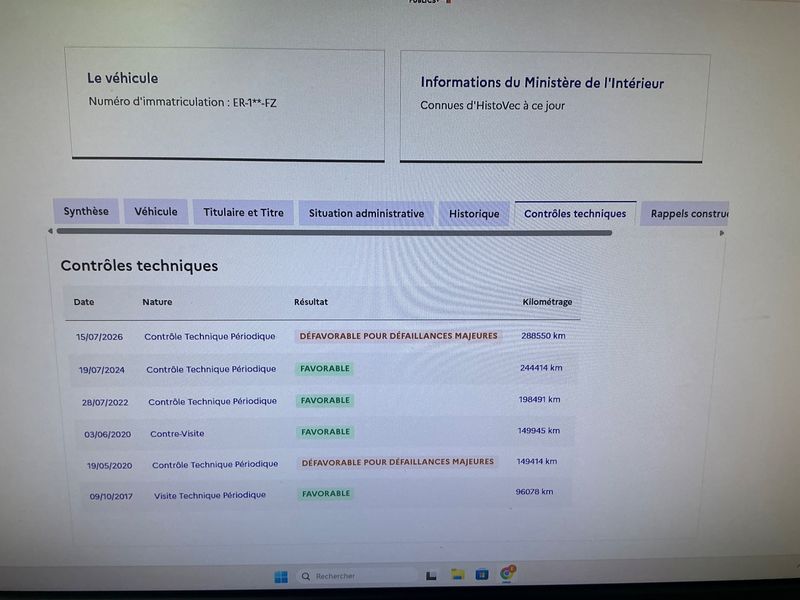Image resolution: width=800 pixels, height=600 pixels.
Task: Select the date 19/07/2024
Action: [102, 370]
